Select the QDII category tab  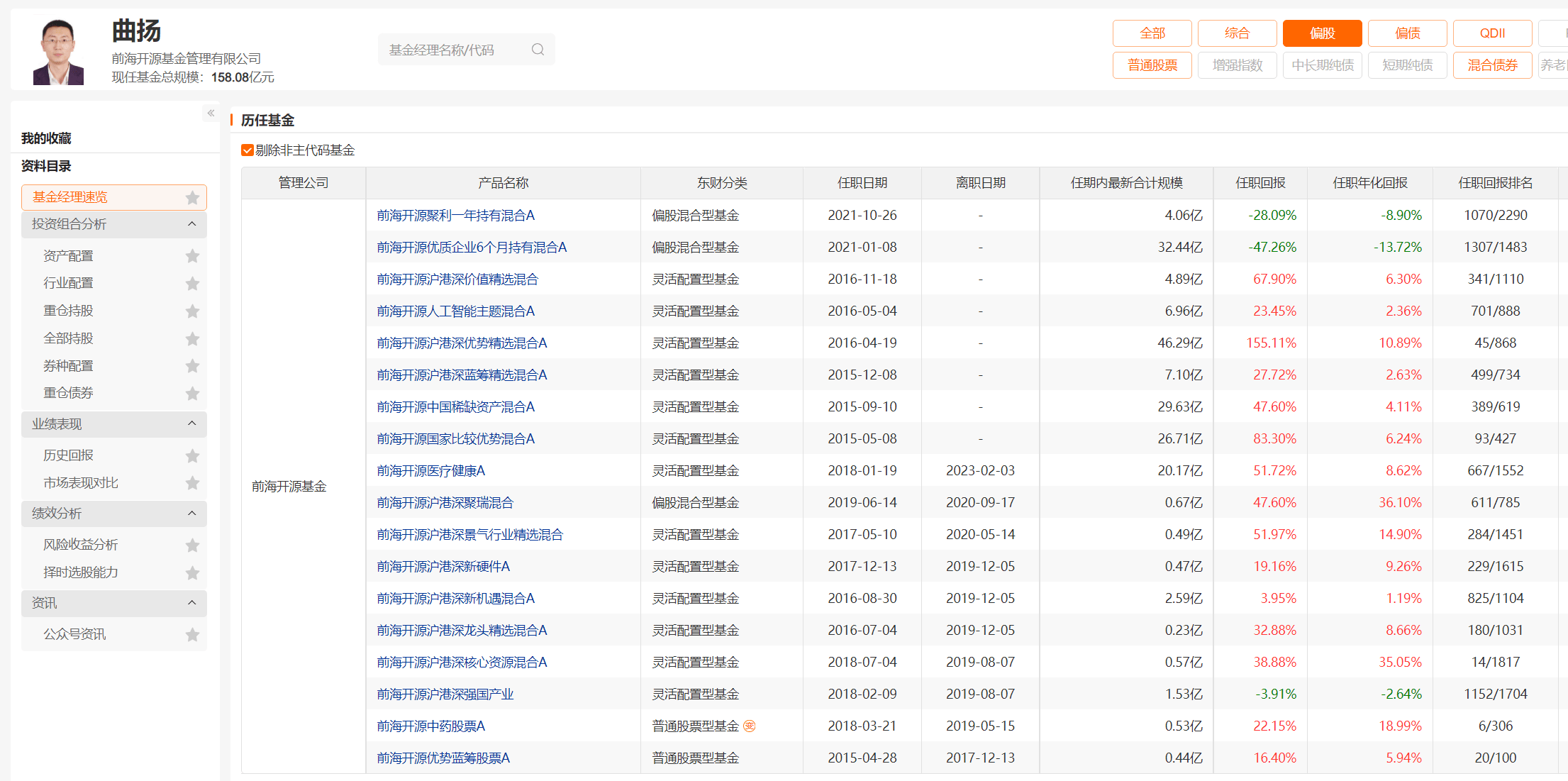[1493, 33]
